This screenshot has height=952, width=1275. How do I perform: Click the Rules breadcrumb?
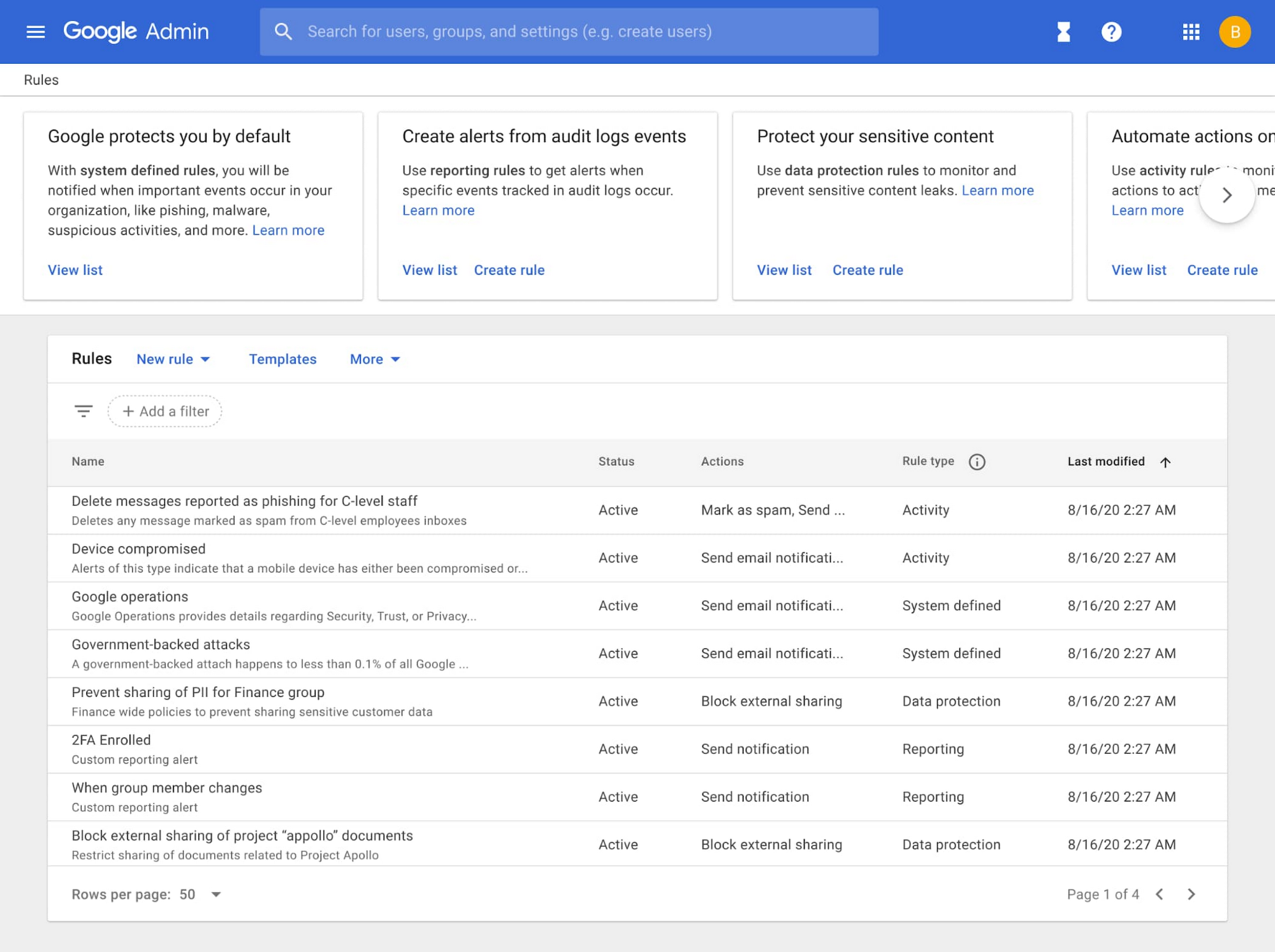pos(41,80)
